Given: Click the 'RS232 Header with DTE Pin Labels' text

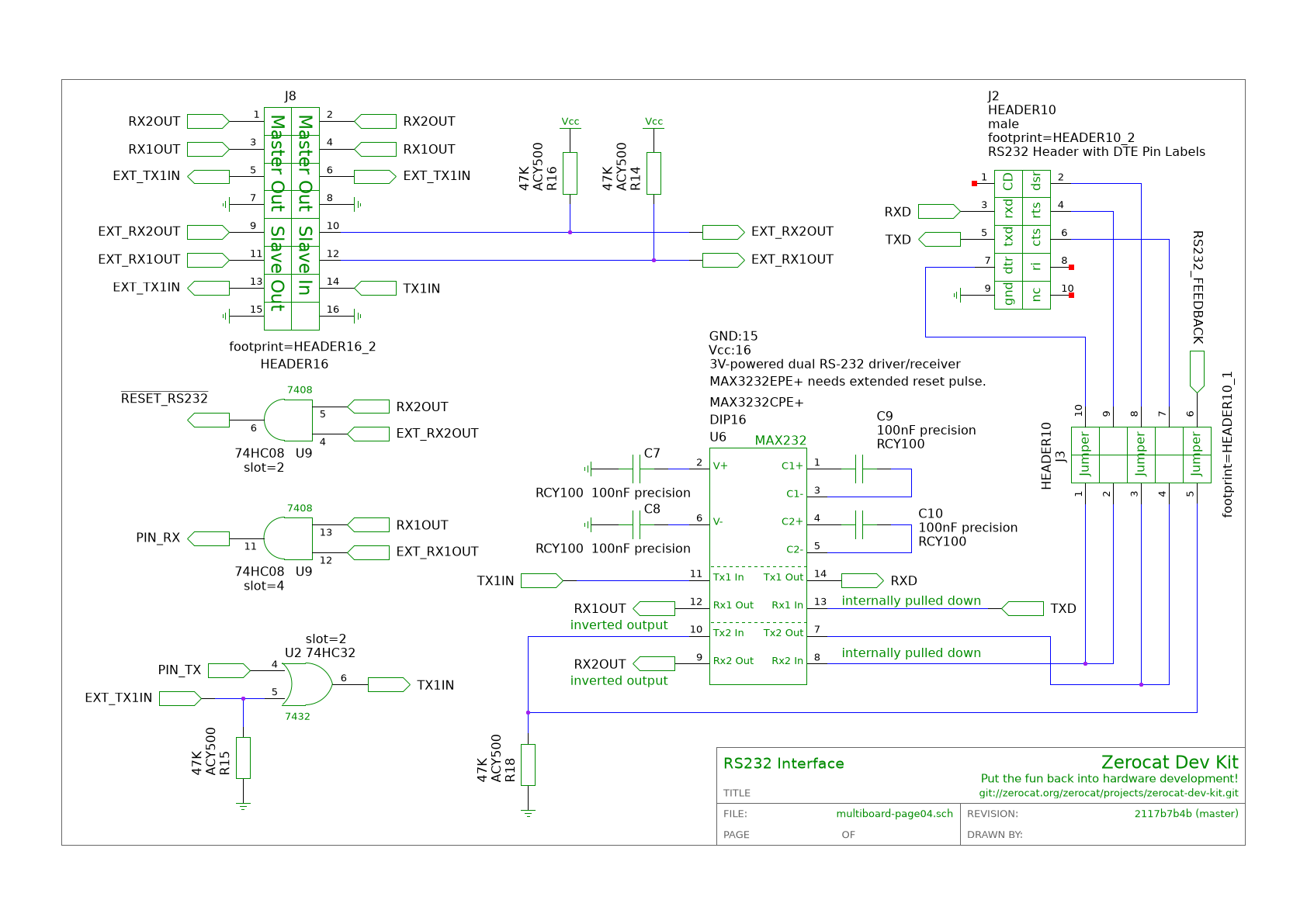Looking at the screenshot, I should click(x=1097, y=152).
